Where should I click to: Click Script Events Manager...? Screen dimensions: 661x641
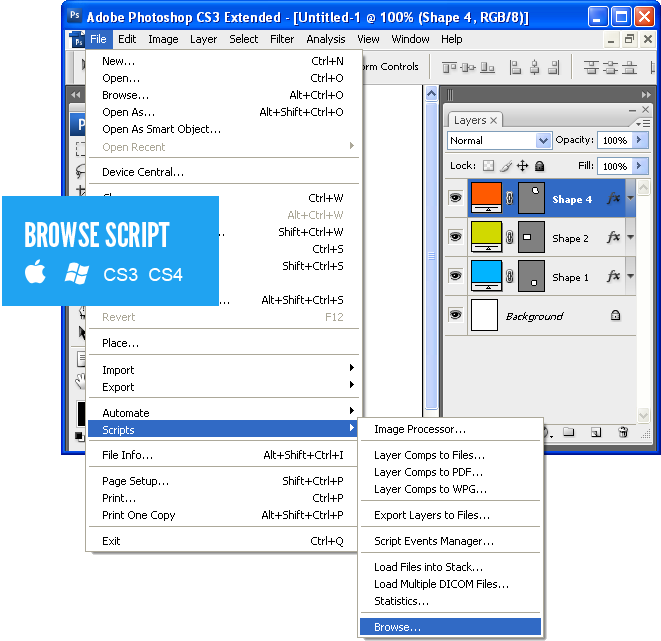[x=450, y=541]
